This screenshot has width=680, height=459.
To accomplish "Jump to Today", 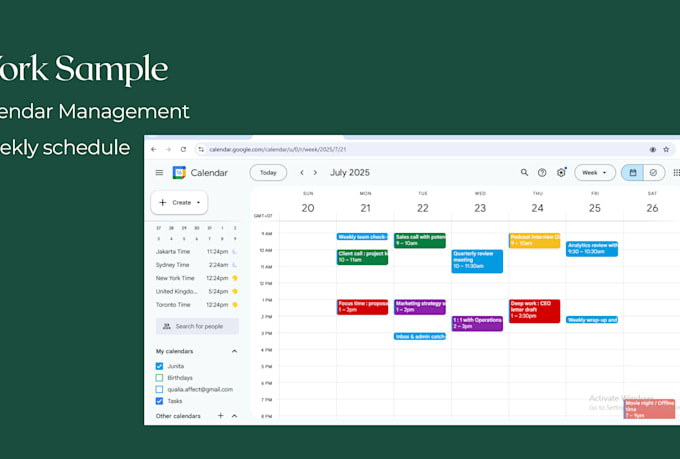I will coord(268,173).
